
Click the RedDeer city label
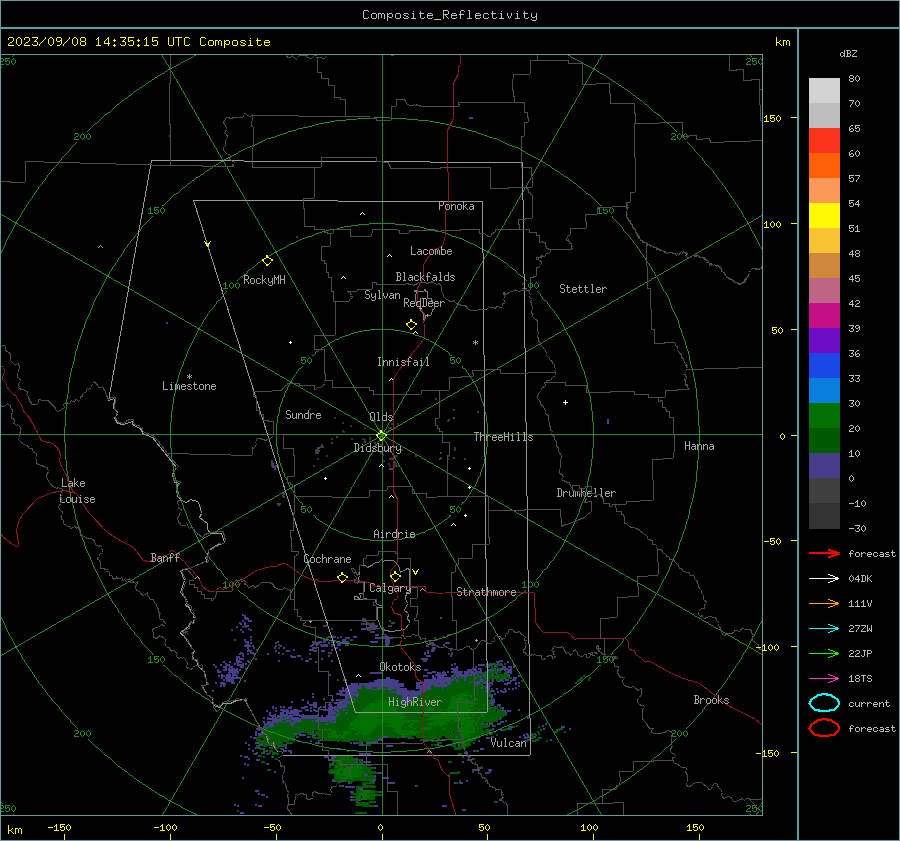424,303
